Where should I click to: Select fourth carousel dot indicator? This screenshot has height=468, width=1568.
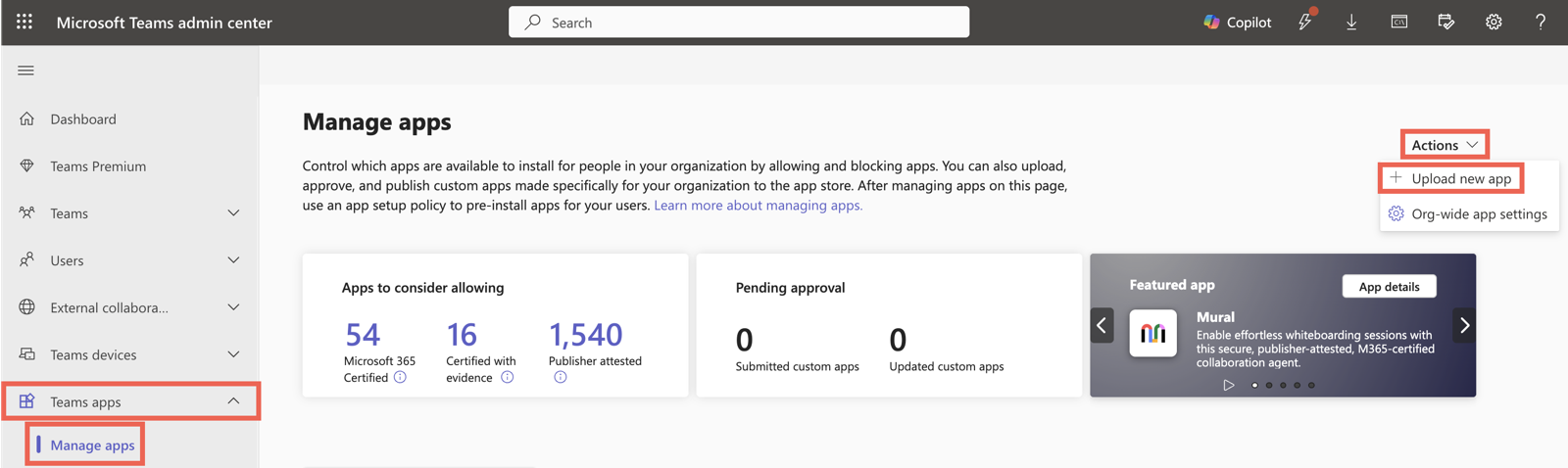pyautogui.click(x=1298, y=385)
